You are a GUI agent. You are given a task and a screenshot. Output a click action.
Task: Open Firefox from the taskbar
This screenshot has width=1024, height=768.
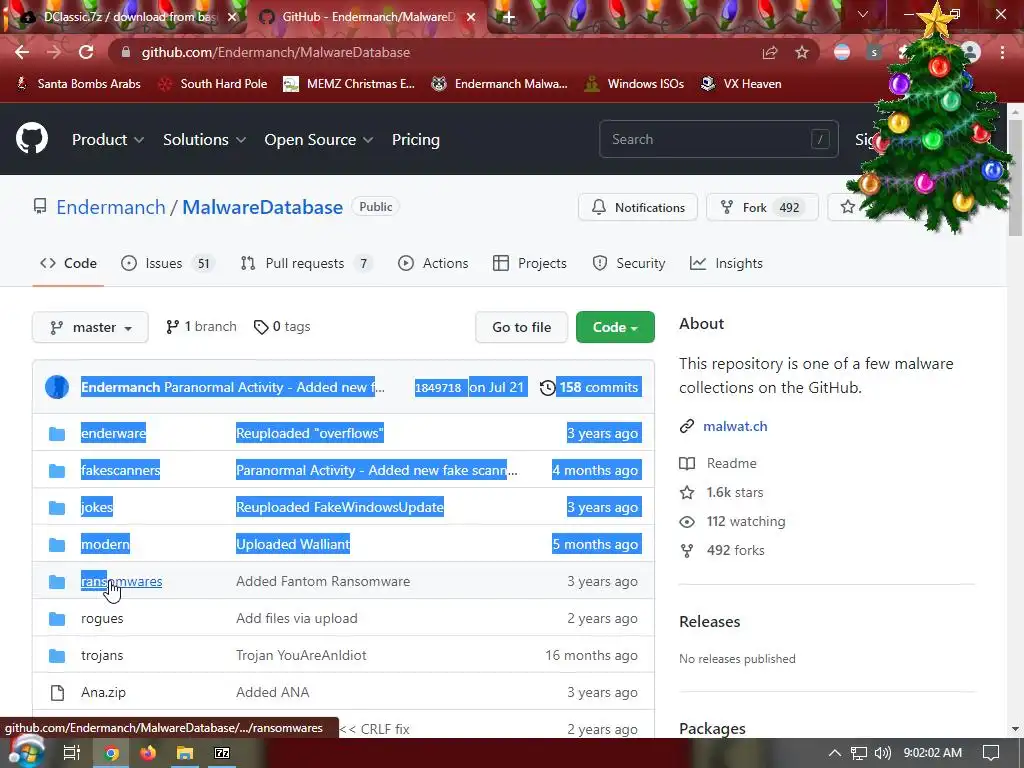(x=148, y=753)
